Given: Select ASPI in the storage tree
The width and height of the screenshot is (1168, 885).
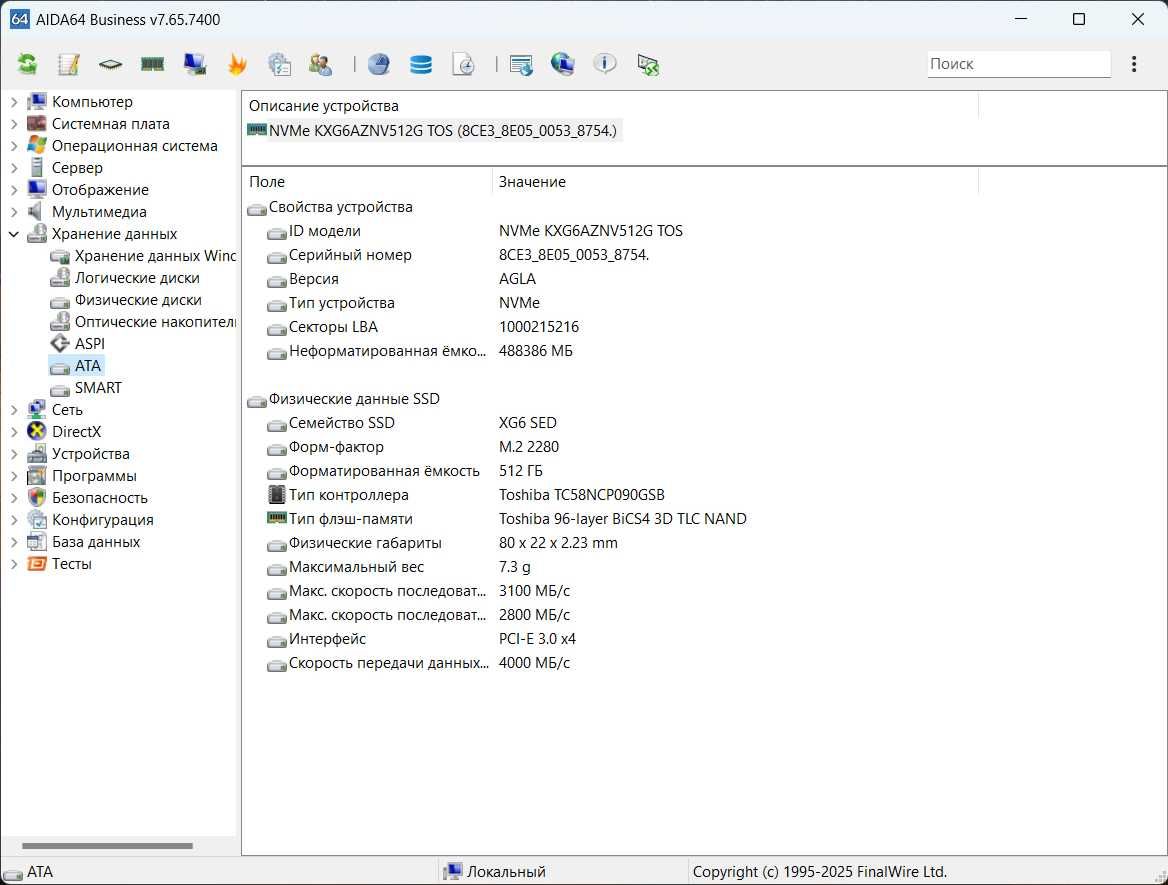Looking at the screenshot, I should click(x=89, y=343).
